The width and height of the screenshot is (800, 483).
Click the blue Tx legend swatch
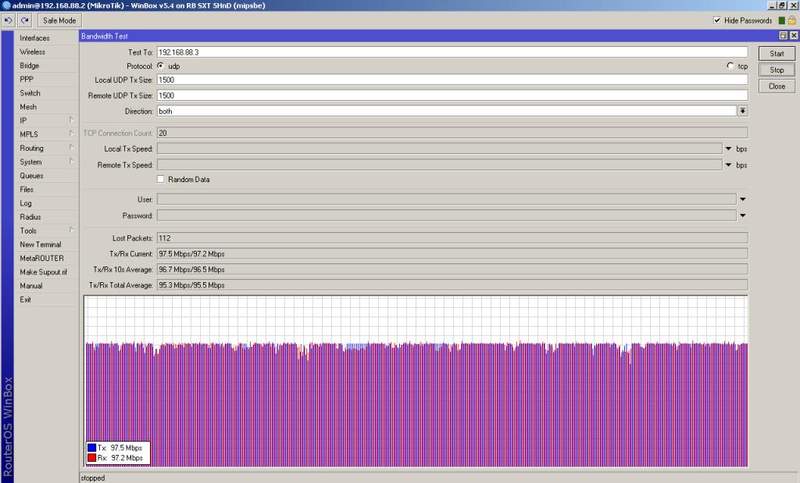pos(92,447)
